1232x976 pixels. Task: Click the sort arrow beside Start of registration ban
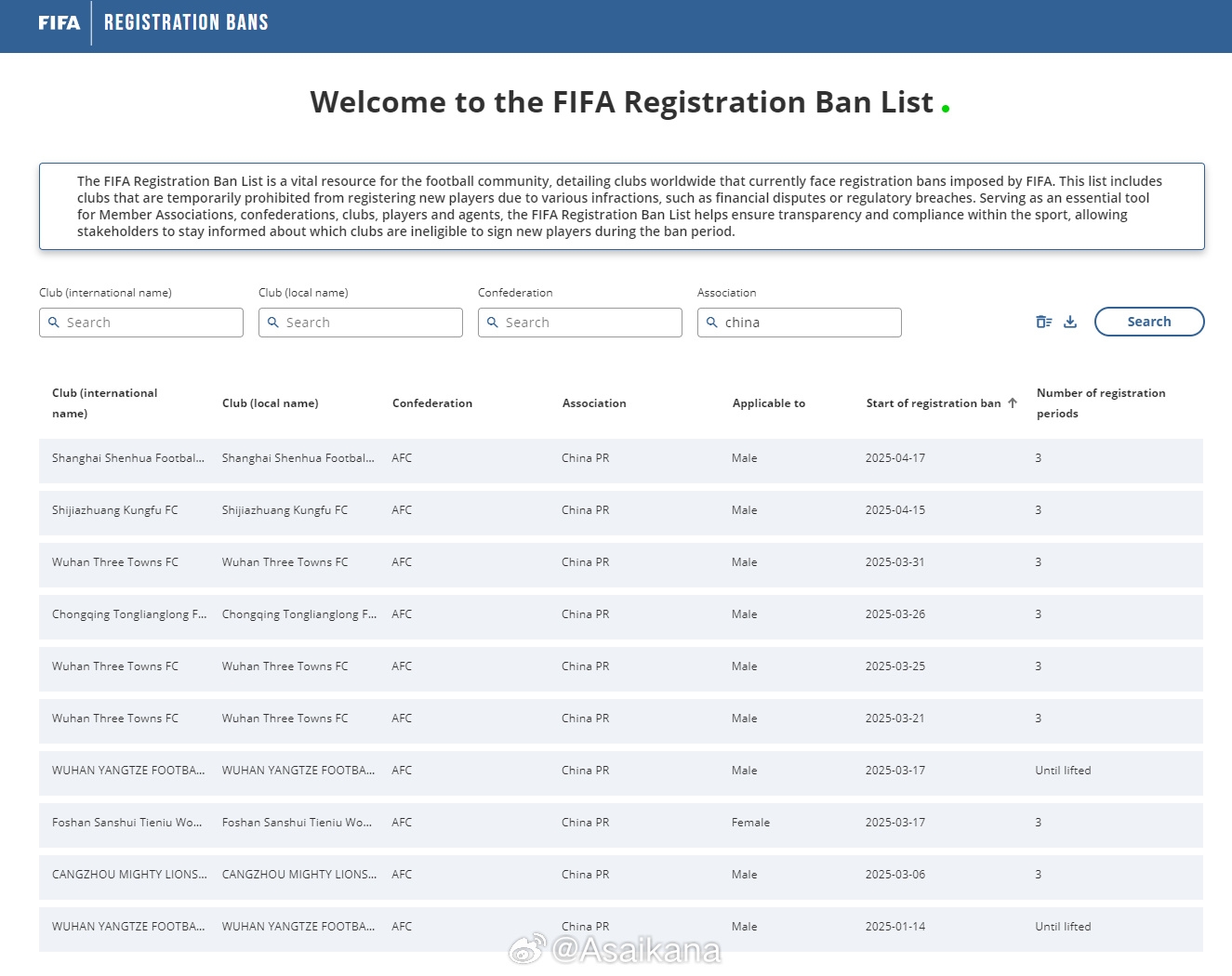(x=1013, y=402)
